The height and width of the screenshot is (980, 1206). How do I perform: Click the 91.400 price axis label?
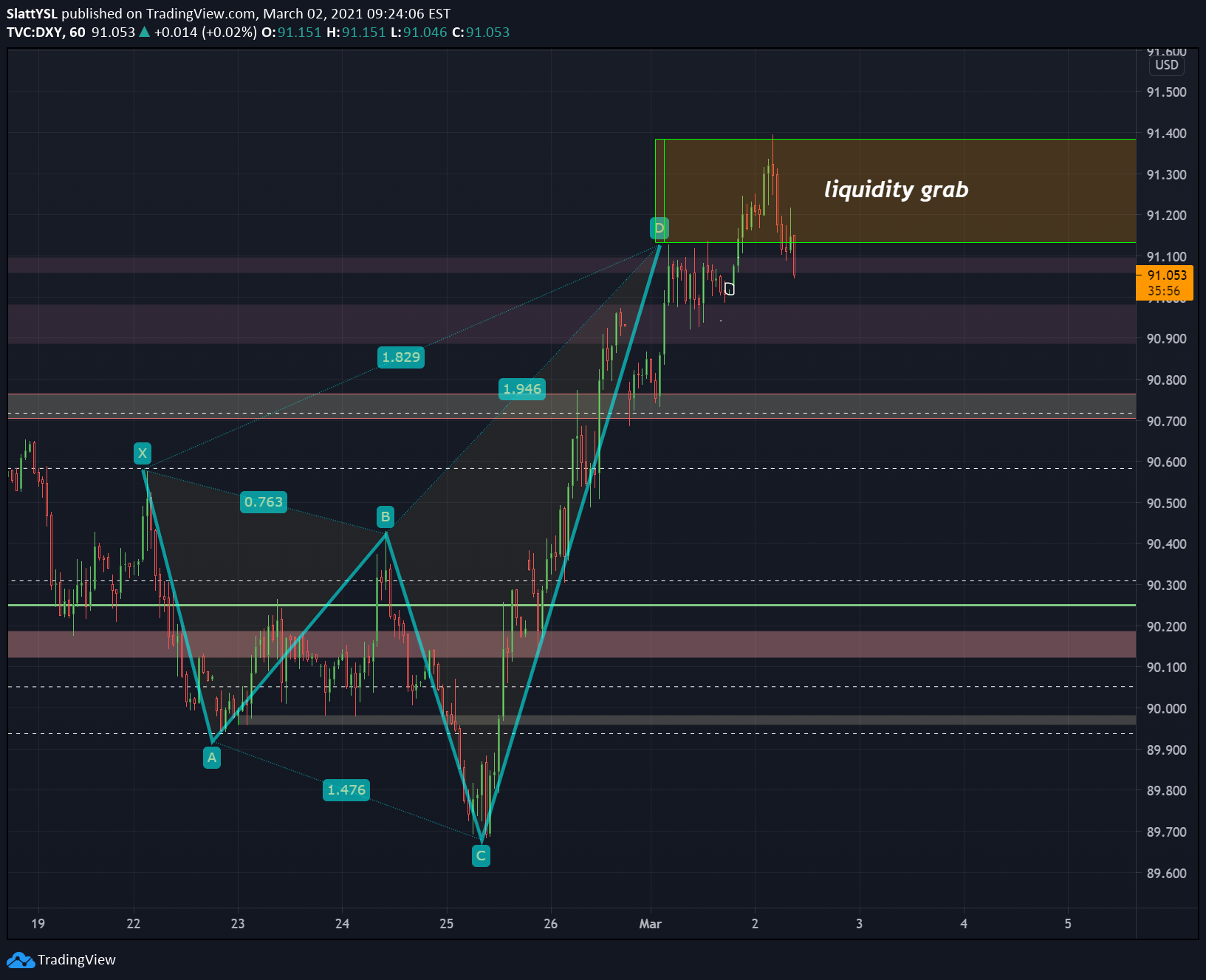click(1166, 134)
